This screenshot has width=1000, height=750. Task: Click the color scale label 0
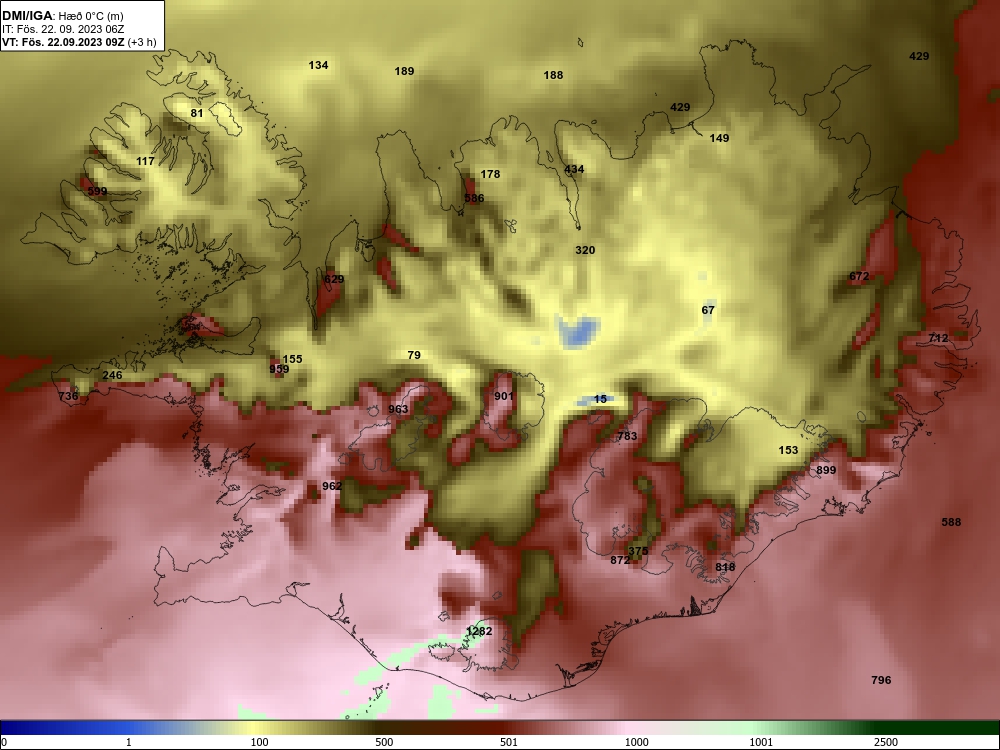(4, 742)
